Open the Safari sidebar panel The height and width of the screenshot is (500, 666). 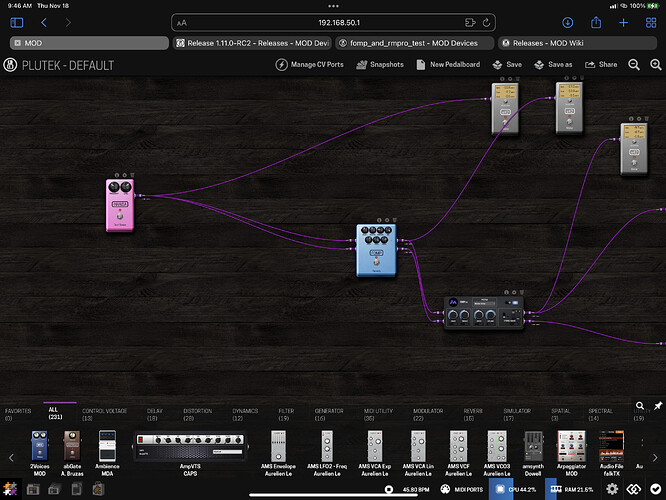pyautogui.click(x=17, y=23)
